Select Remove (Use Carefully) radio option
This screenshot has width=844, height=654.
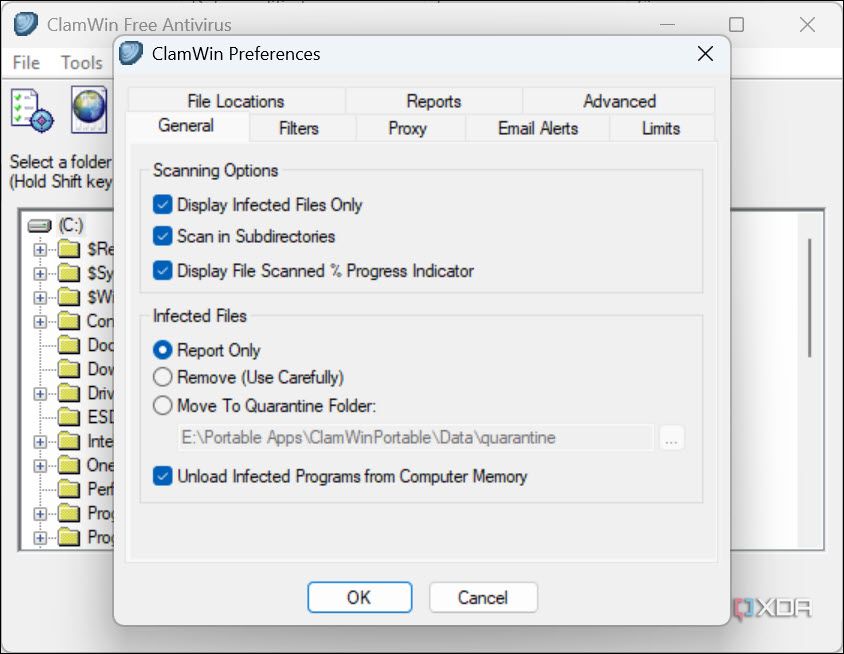coord(163,377)
